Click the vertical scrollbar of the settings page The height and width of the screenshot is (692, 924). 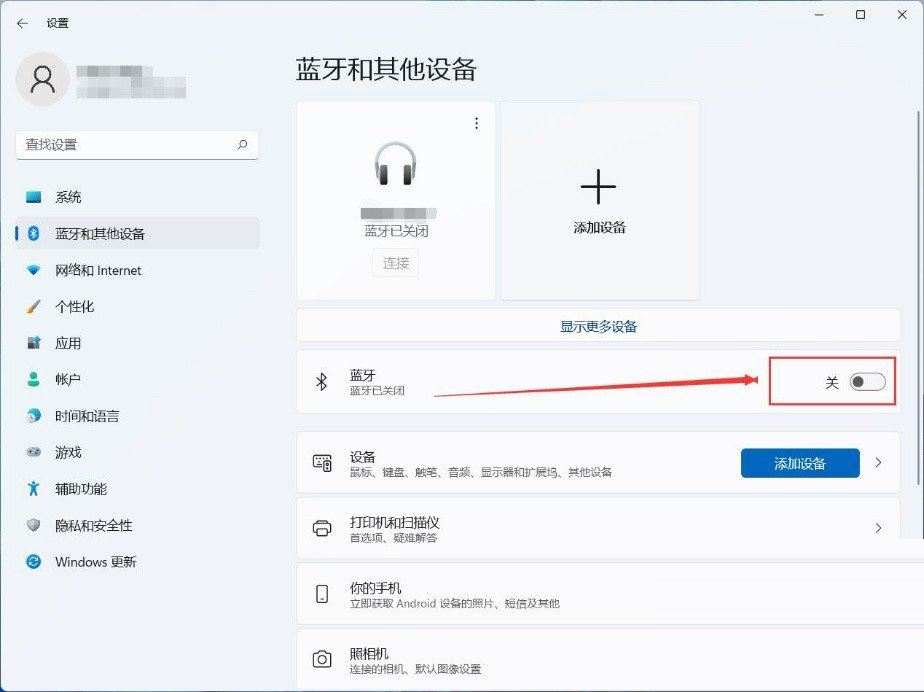918,298
